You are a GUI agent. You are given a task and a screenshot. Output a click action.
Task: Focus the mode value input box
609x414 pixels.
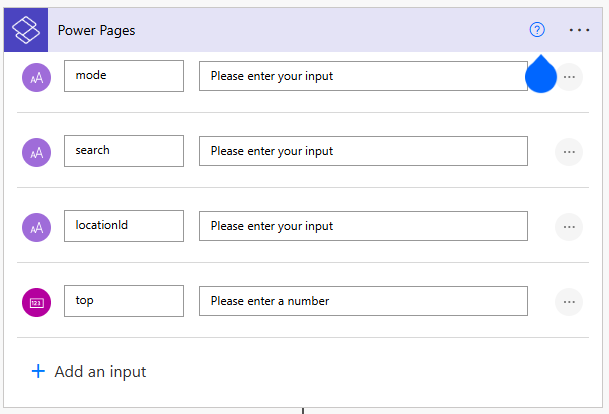(364, 76)
